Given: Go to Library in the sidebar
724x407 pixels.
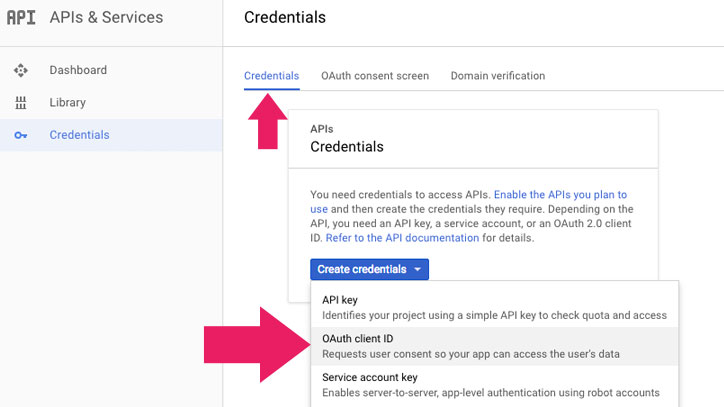Looking at the screenshot, I should pyautogui.click(x=68, y=103).
